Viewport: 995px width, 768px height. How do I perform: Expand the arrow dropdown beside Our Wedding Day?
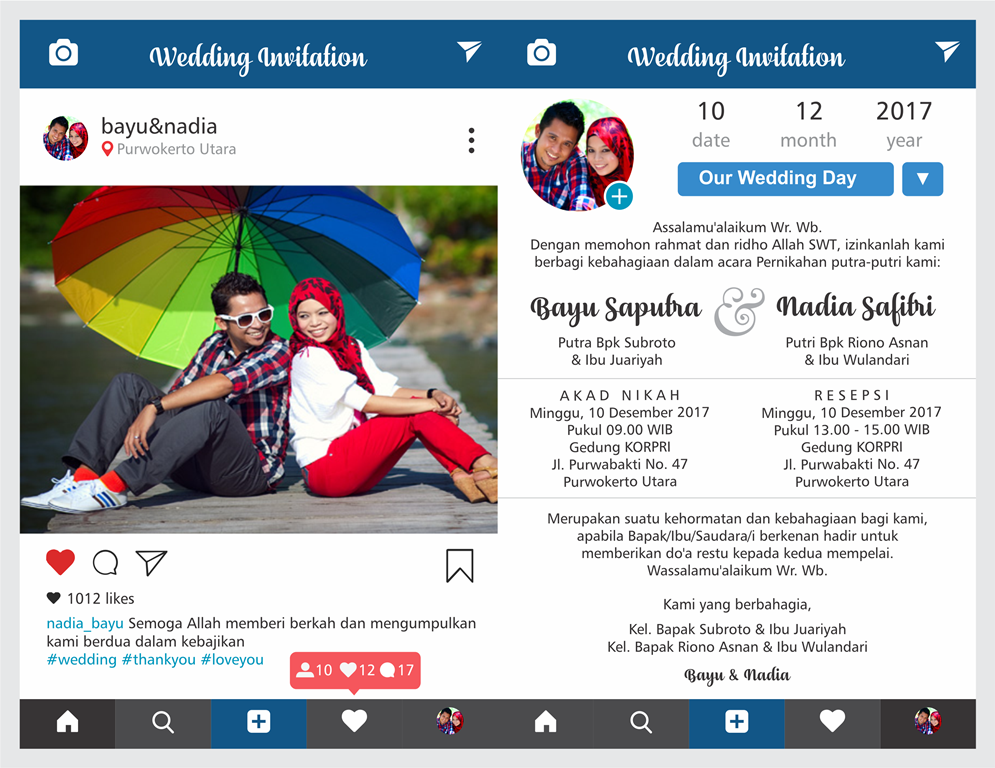point(923,179)
